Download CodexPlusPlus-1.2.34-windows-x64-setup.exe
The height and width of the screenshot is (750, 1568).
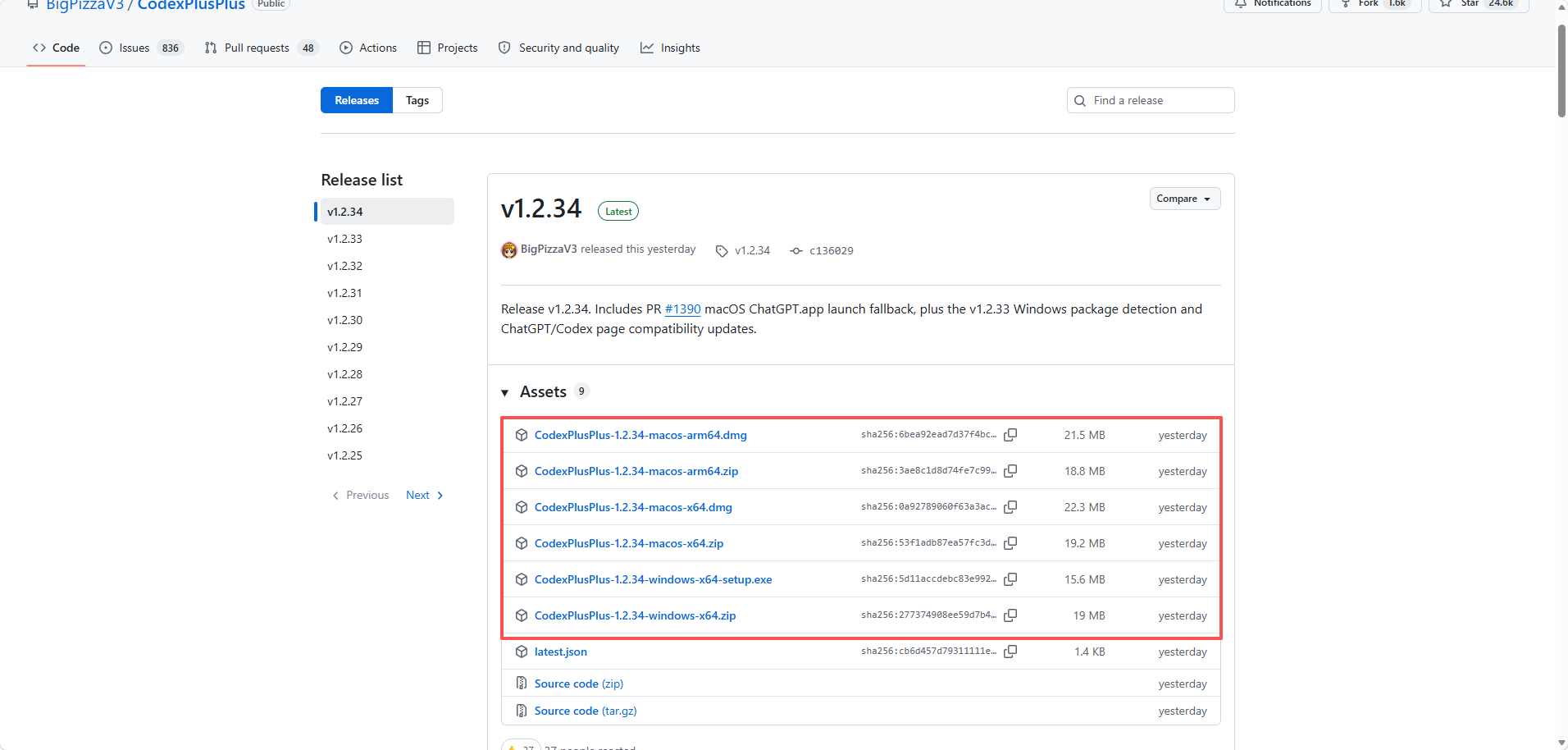tap(654, 579)
